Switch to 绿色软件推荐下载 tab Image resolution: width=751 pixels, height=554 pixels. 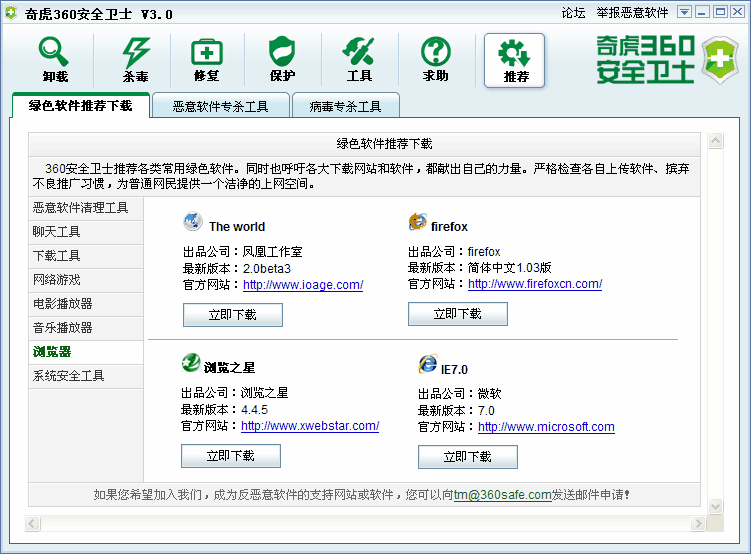click(x=80, y=105)
